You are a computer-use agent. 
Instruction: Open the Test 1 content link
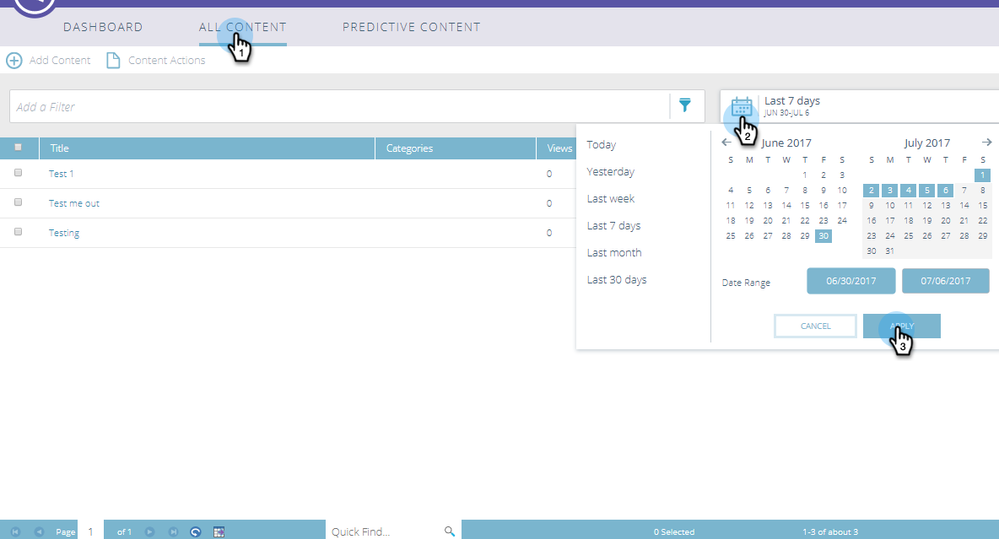point(61,173)
